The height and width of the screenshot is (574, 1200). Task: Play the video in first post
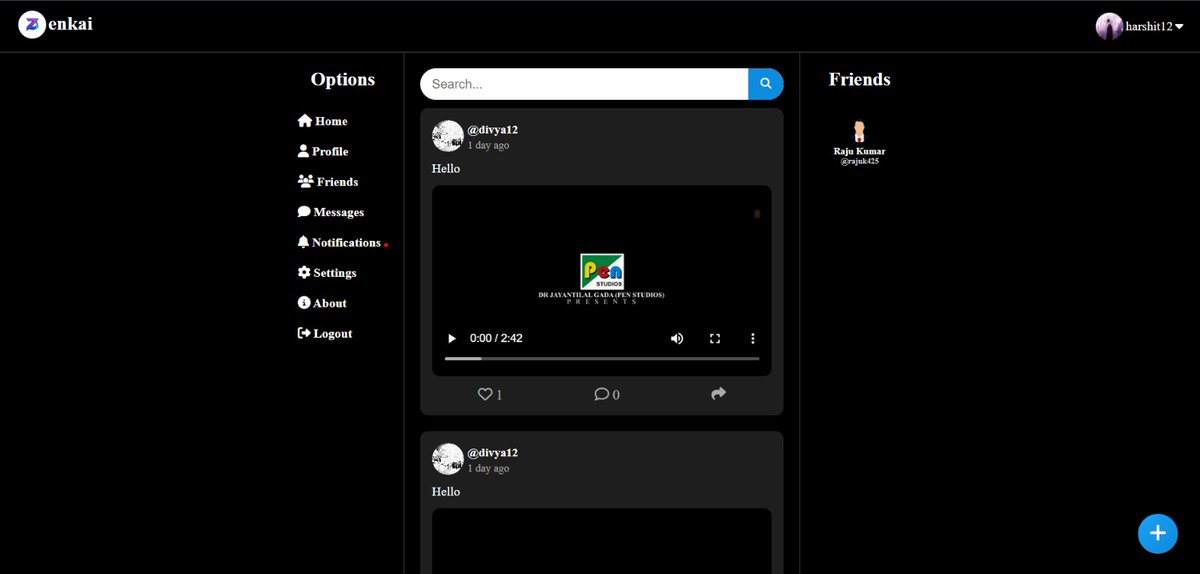pos(452,338)
